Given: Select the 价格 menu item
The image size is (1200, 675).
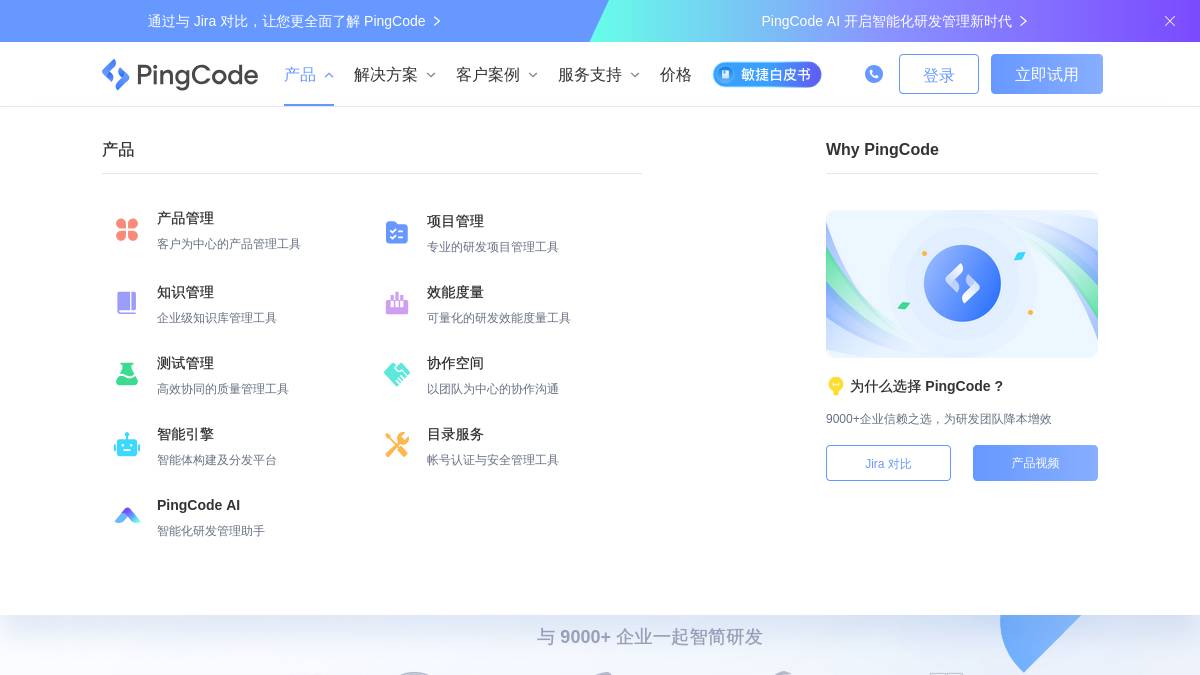Looking at the screenshot, I should click(x=675, y=74).
